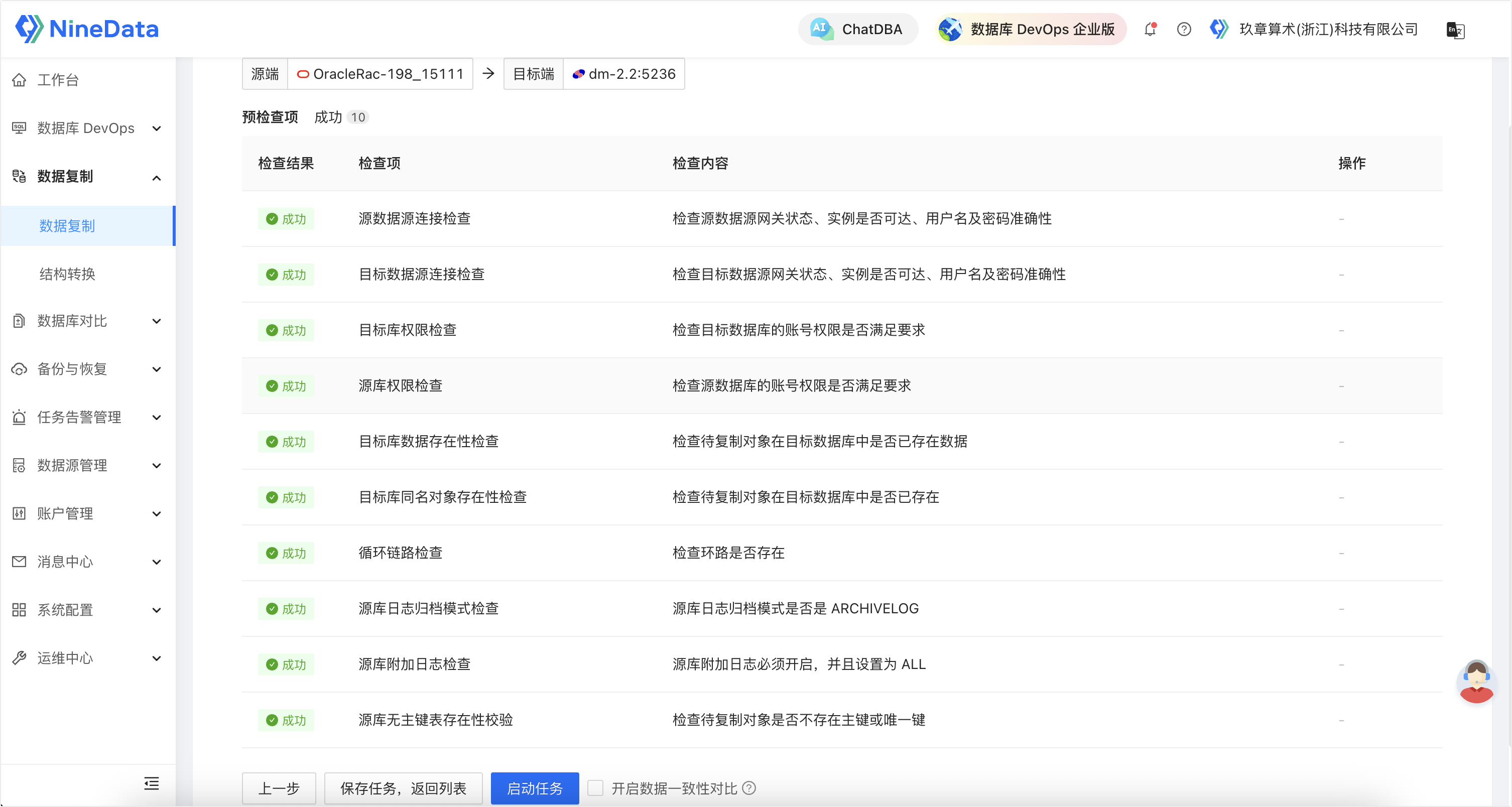
Task: Click 保存任务，返回列表 button
Action: pyautogui.click(x=403, y=787)
